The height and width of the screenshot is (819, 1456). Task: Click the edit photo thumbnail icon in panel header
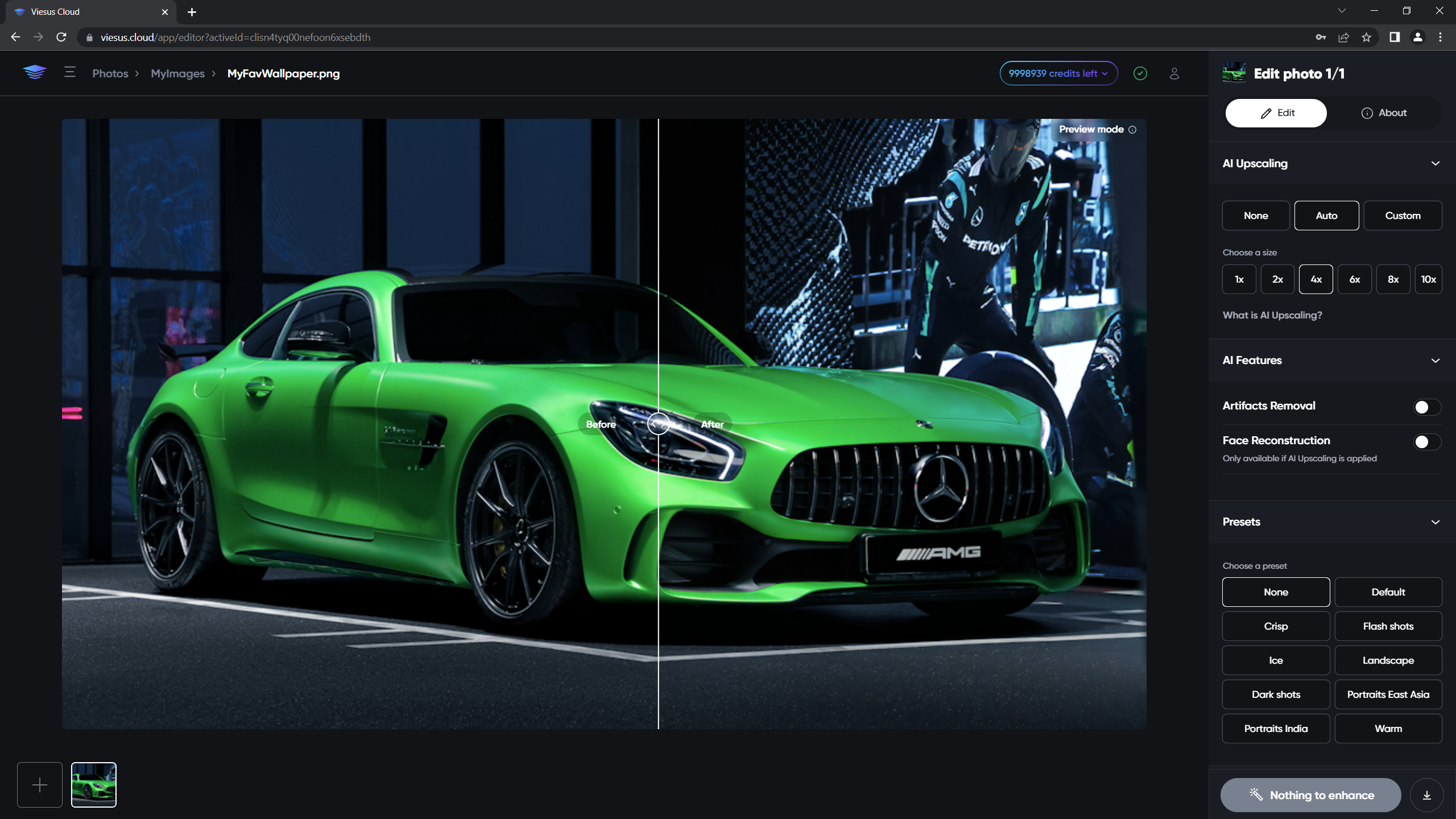(x=1234, y=73)
